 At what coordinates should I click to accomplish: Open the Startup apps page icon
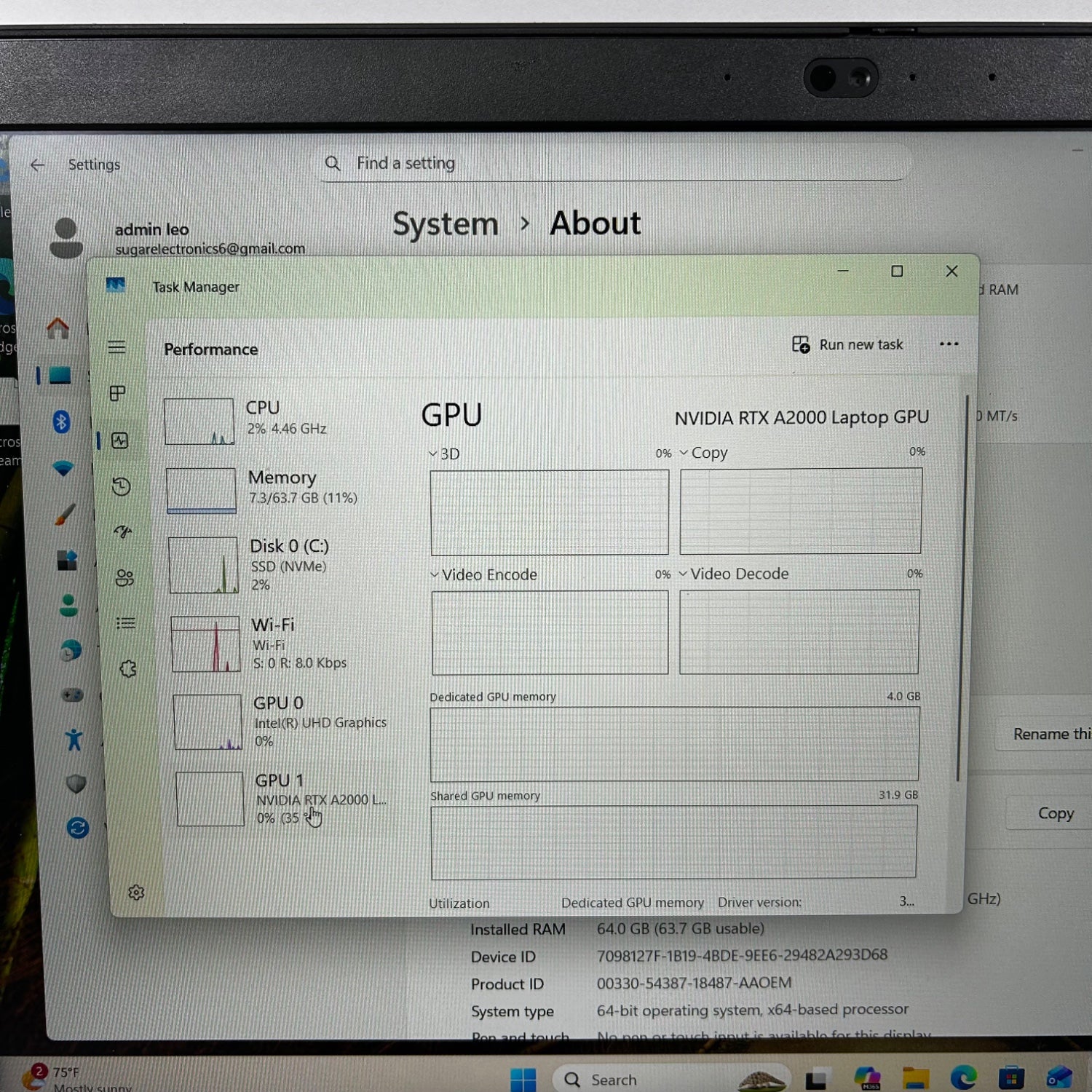[x=123, y=532]
